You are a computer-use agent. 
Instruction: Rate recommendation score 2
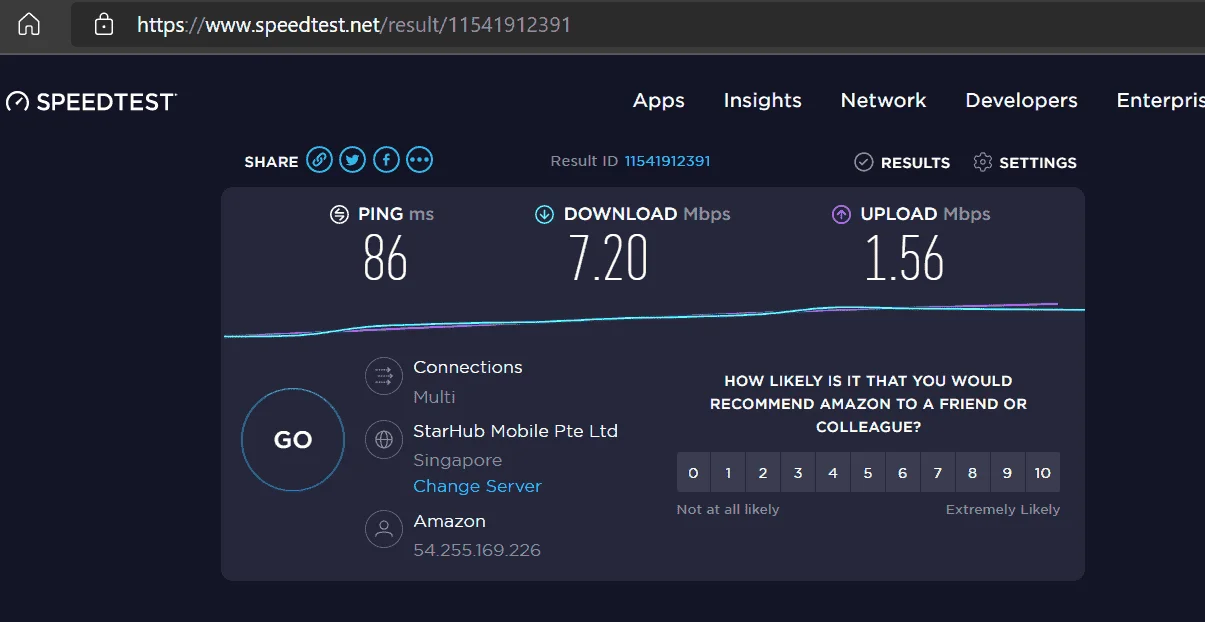coord(763,472)
